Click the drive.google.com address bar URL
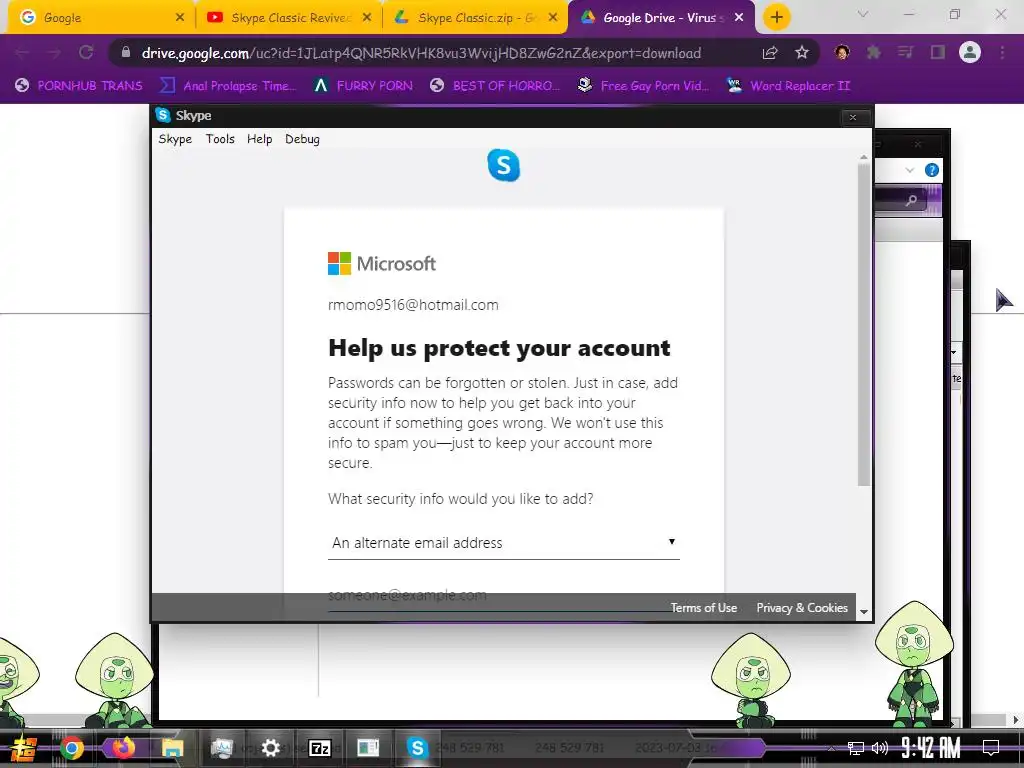Image resolution: width=1024 pixels, height=768 pixels. 421,53
